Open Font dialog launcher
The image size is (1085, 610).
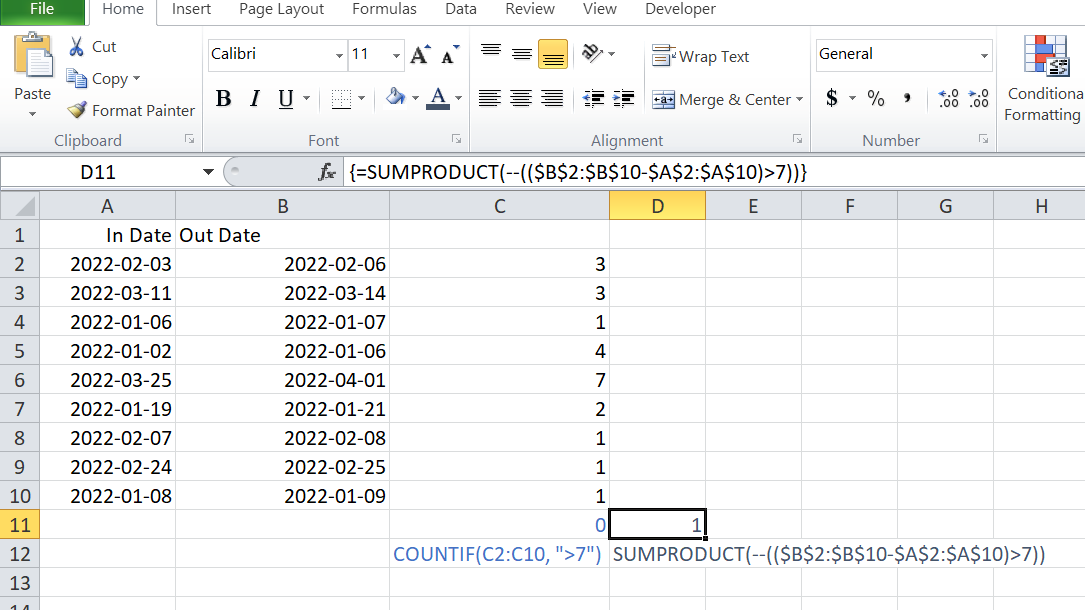[457, 140]
